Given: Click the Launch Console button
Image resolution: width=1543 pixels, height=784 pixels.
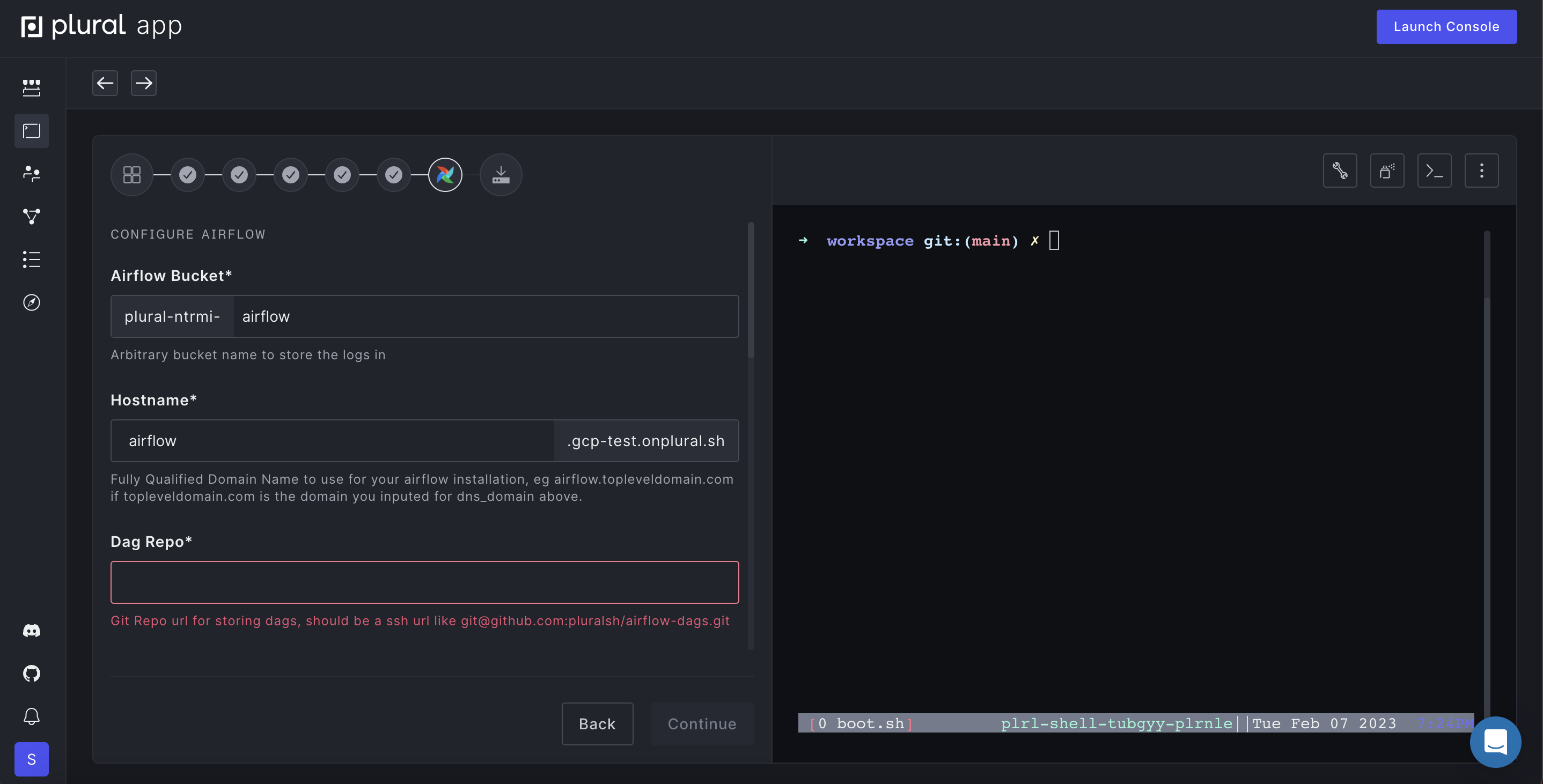Looking at the screenshot, I should coord(1446,26).
